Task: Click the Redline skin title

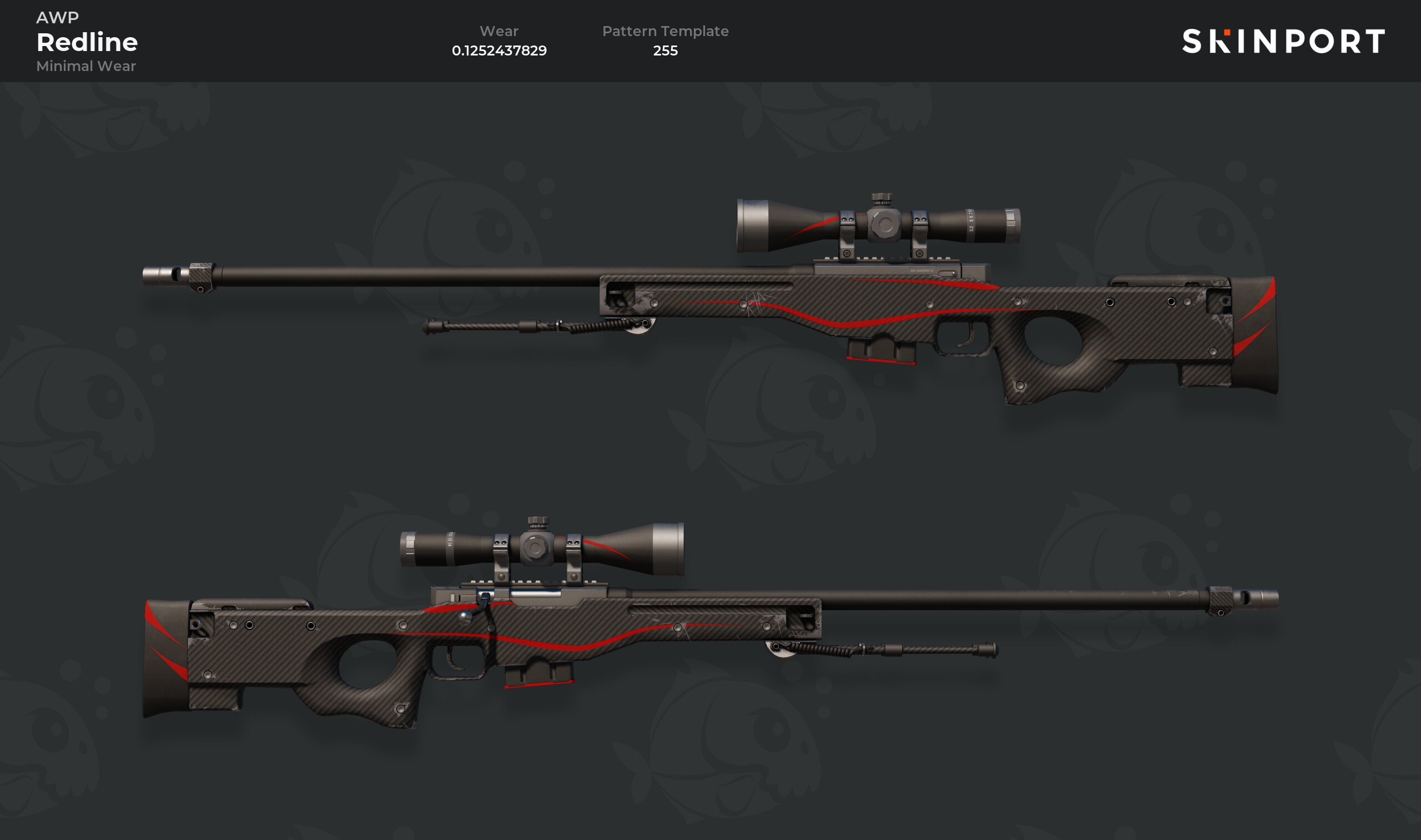Action: pos(87,42)
